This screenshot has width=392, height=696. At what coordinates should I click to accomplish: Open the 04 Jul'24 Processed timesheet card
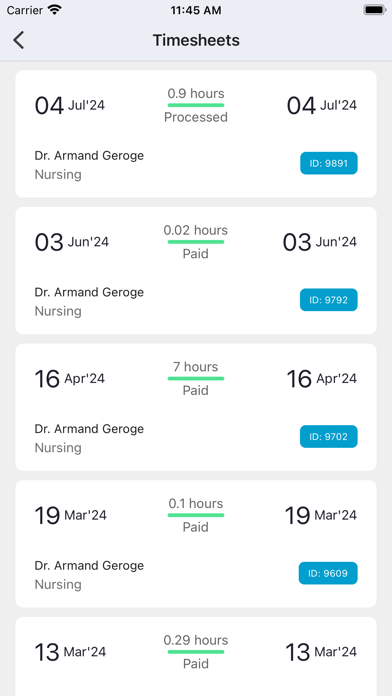click(x=196, y=134)
